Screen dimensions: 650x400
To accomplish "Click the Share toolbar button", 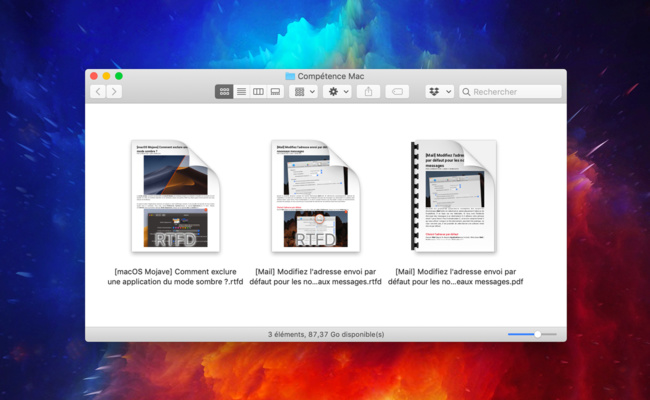I will pos(368,91).
